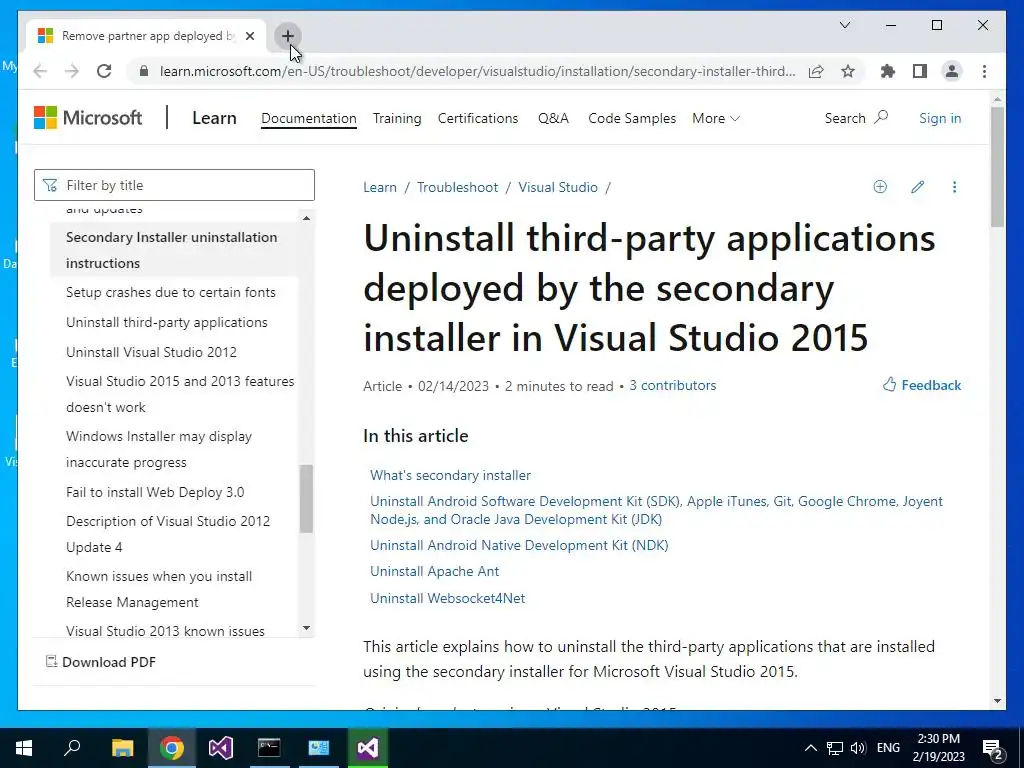The height and width of the screenshot is (768, 1024).
Task: Jump to What's secondary installer
Action: click(451, 475)
